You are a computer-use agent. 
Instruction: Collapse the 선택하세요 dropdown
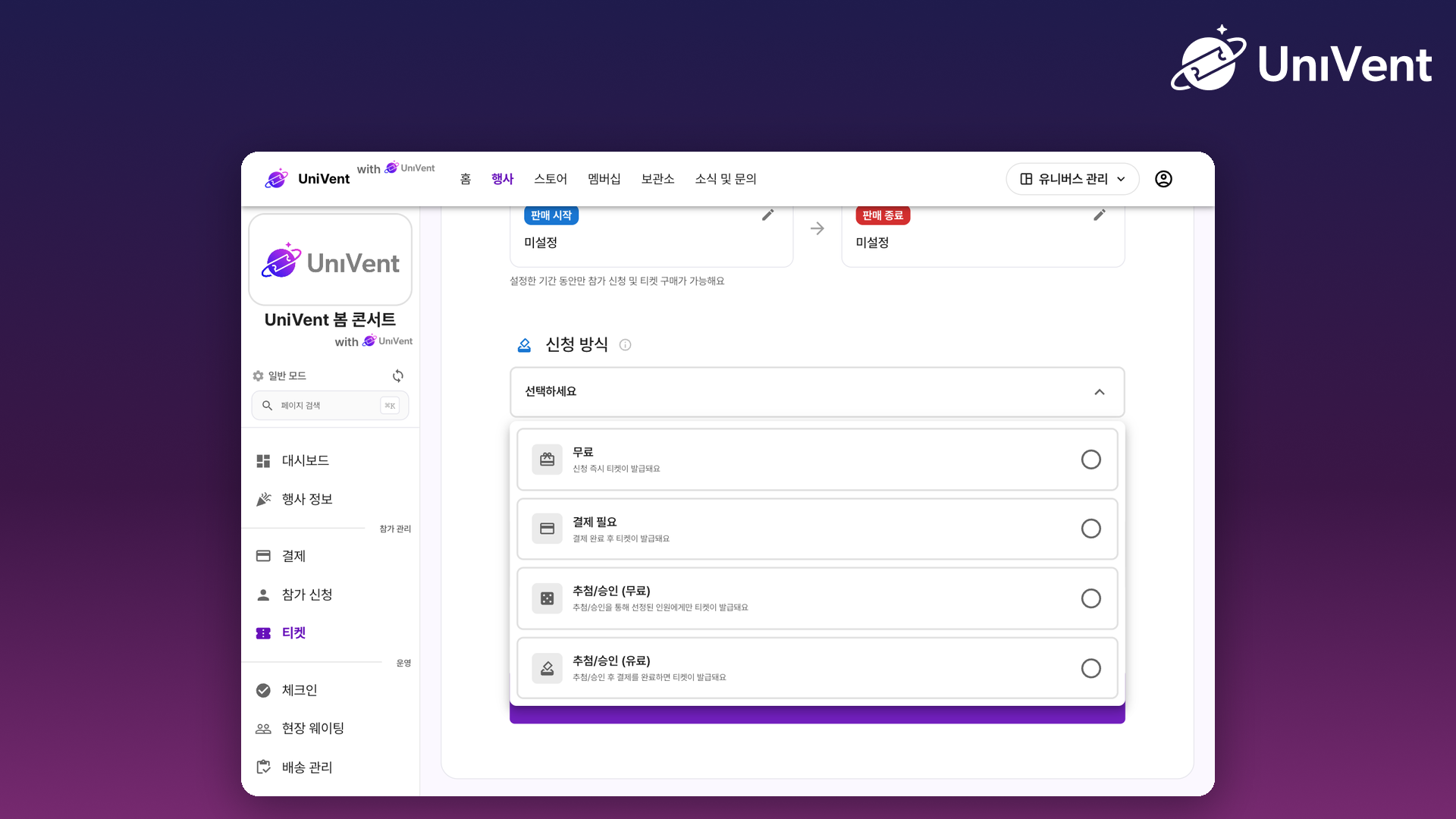(817, 392)
